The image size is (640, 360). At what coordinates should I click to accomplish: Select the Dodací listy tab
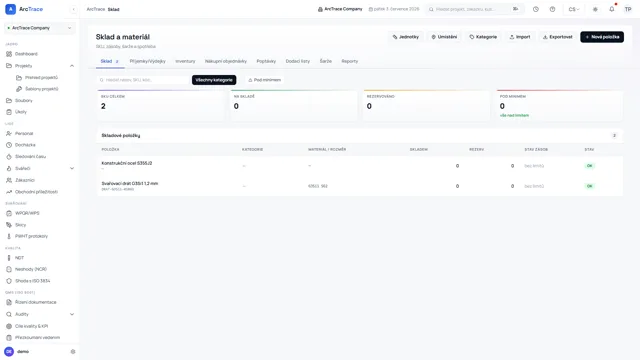click(x=298, y=61)
